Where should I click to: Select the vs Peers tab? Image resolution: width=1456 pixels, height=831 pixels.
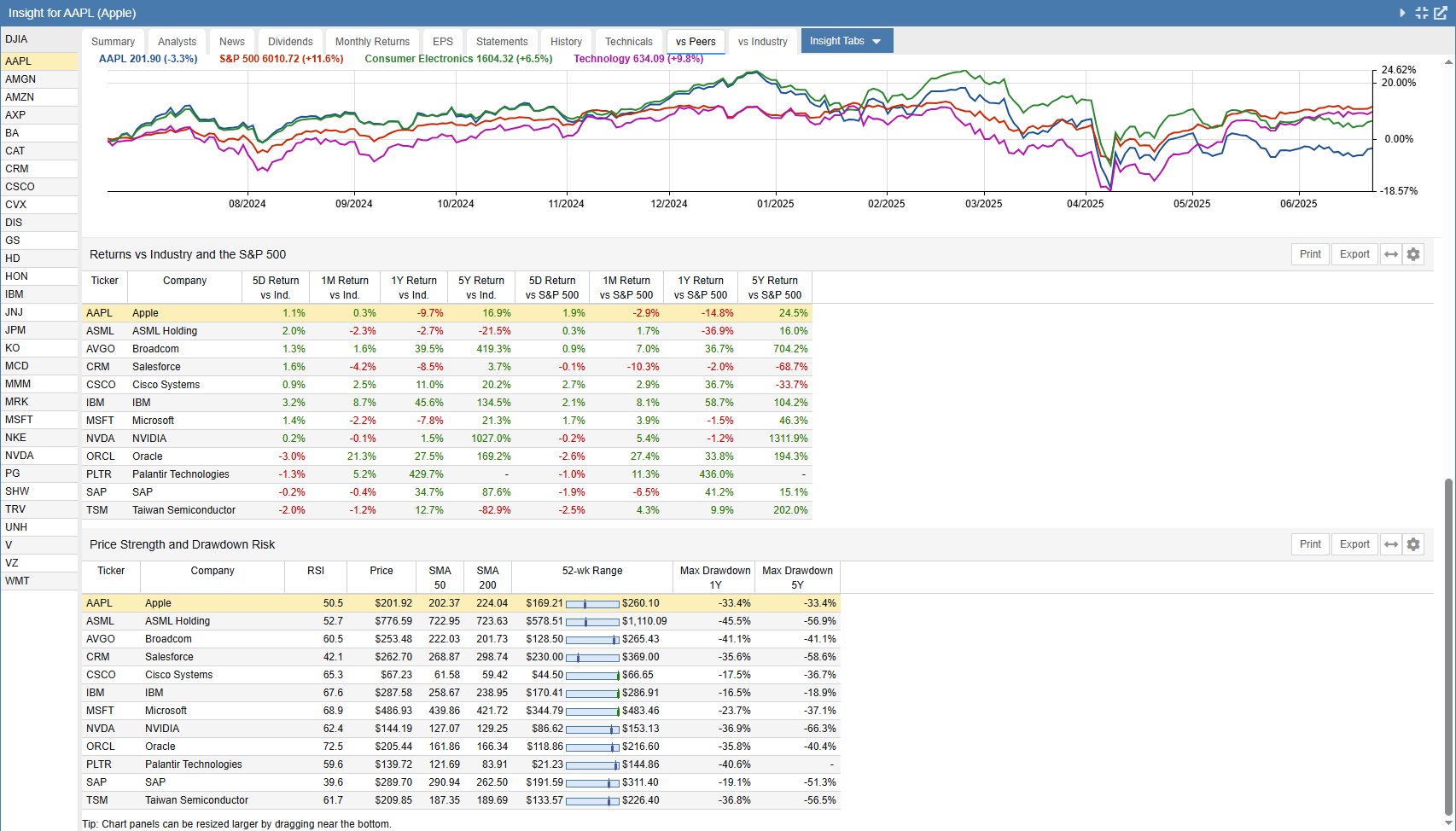(x=696, y=42)
